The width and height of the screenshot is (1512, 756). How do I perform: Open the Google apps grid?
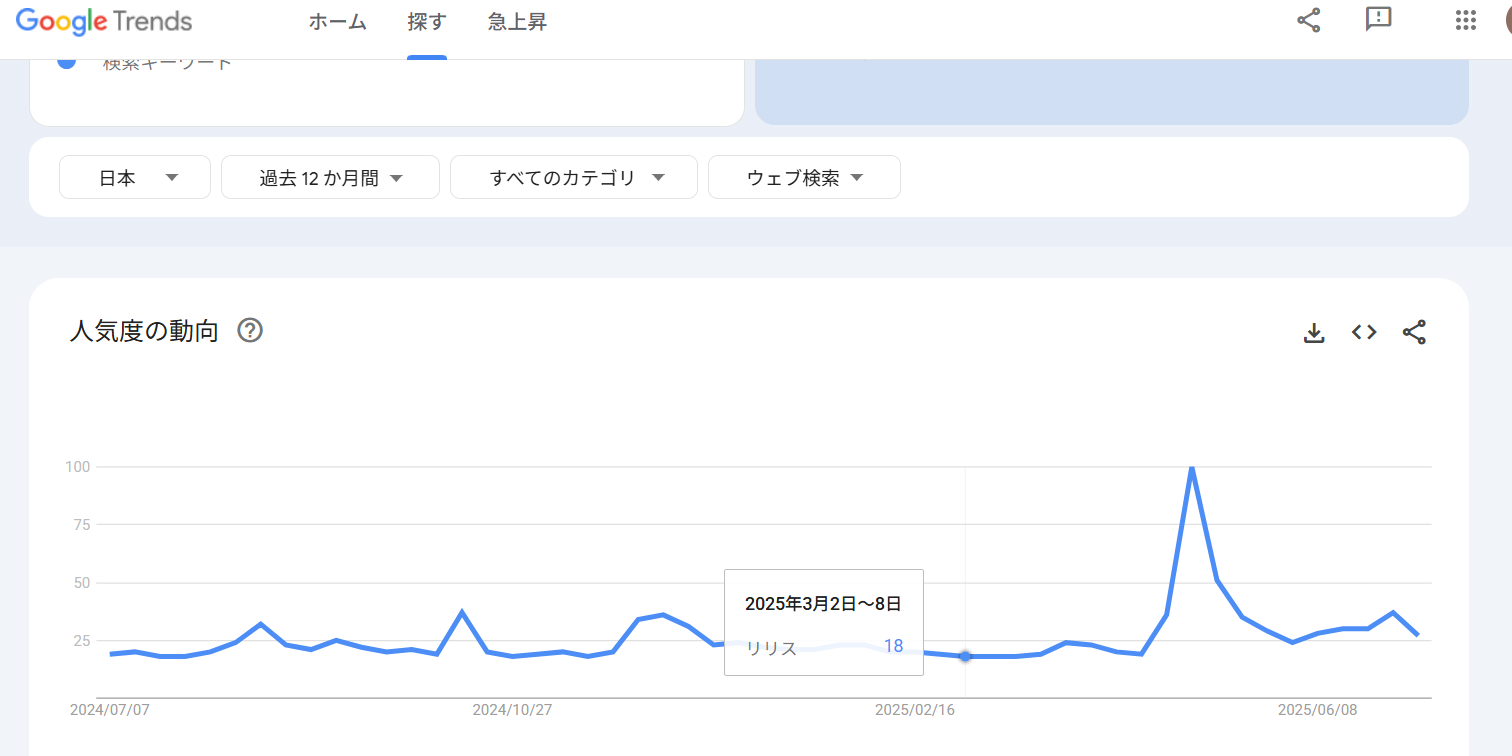[1466, 21]
